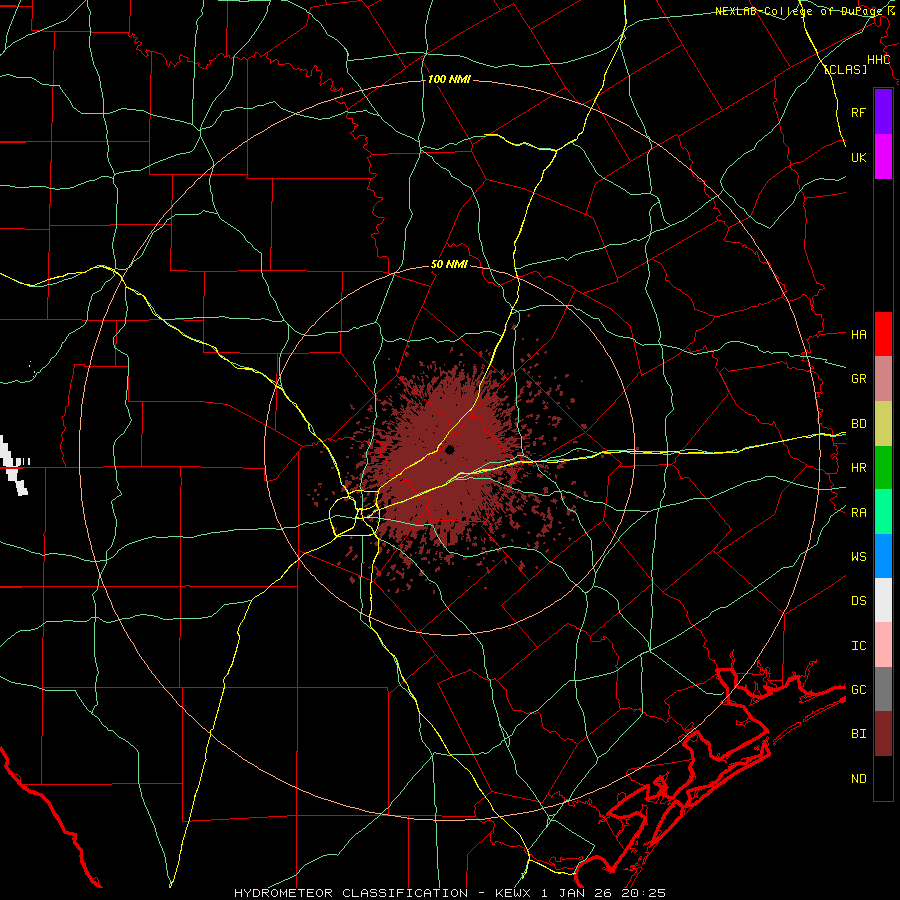Click the white echo patch at left edge
900x900 pixels.
(14, 465)
